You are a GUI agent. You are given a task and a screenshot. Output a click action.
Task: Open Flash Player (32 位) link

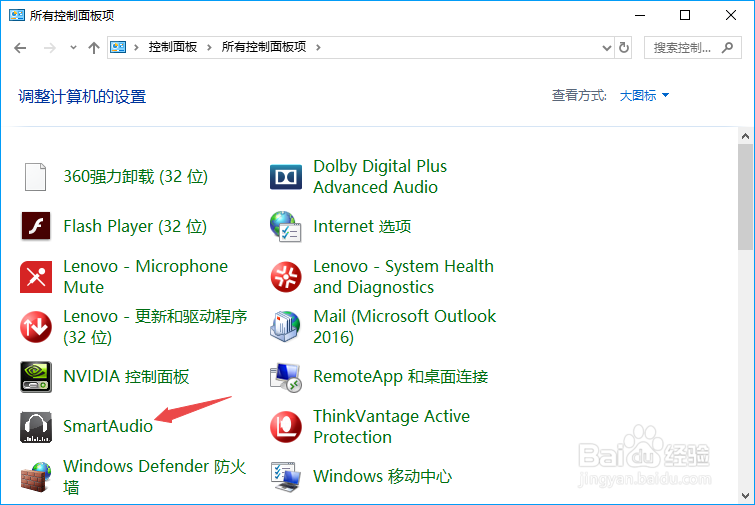(x=135, y=226)
